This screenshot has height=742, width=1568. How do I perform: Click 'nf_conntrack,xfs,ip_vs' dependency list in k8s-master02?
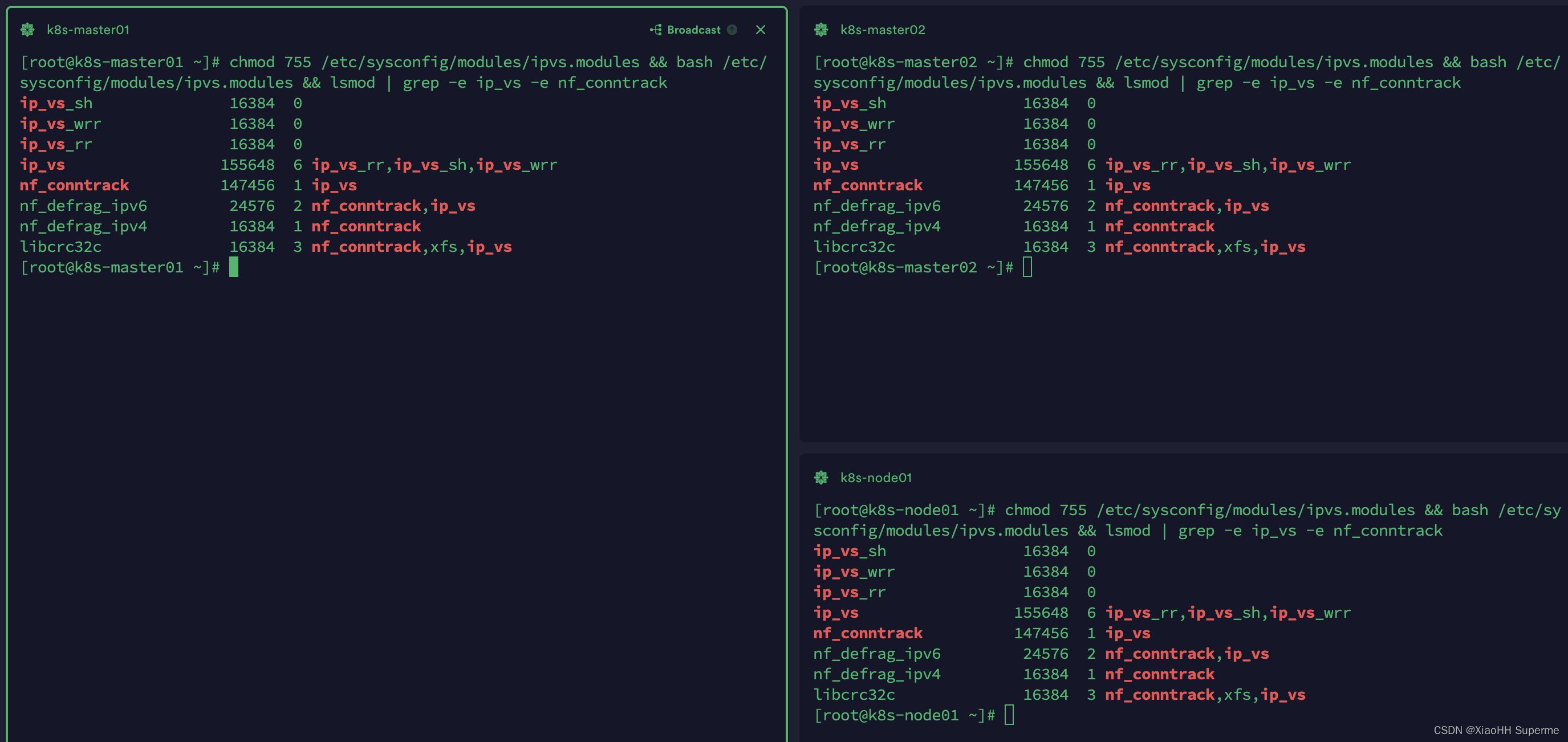[1205, 247]
